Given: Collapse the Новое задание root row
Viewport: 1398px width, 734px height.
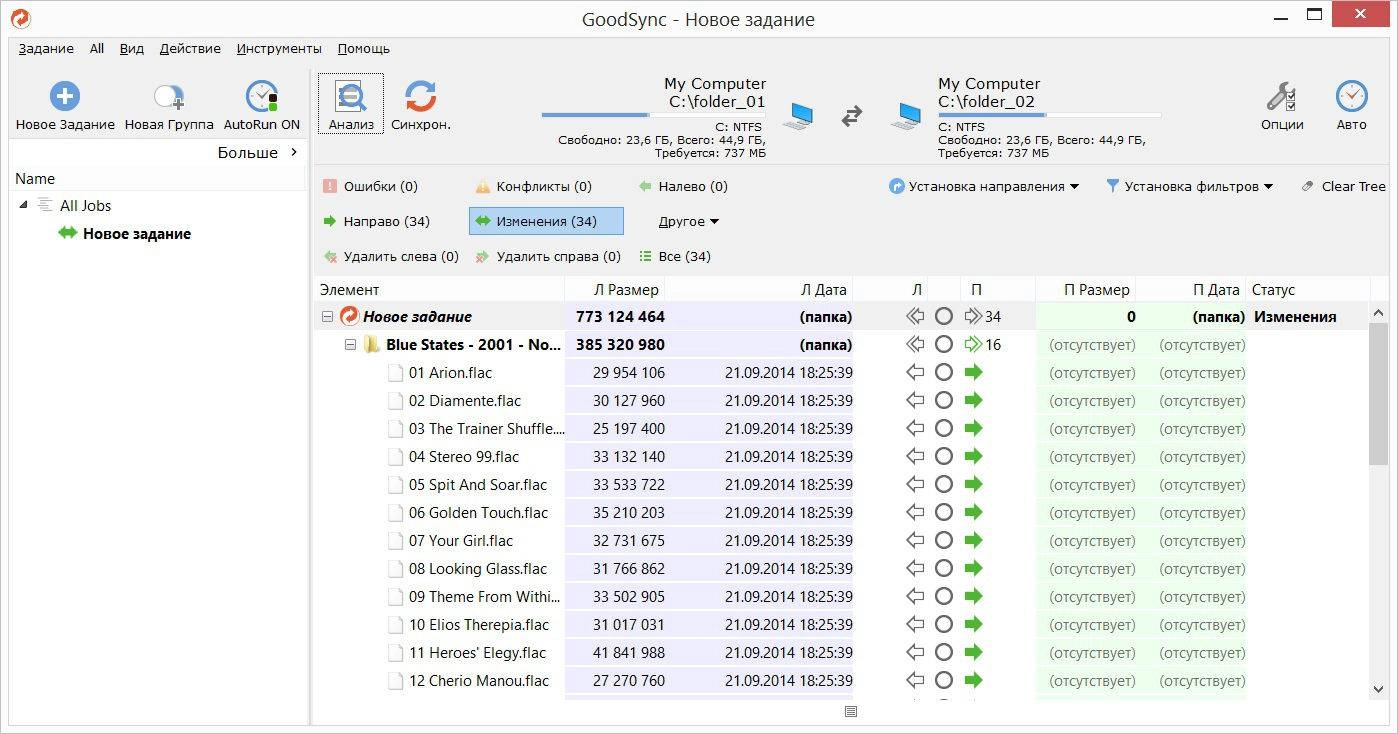Looking at the screenshot, I should pos(327,317).
